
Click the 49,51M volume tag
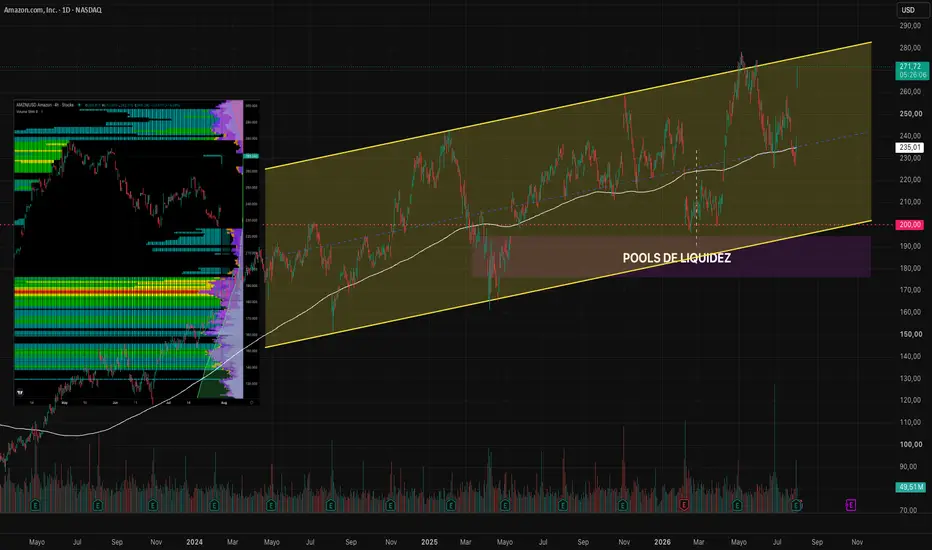pos(911,487)
